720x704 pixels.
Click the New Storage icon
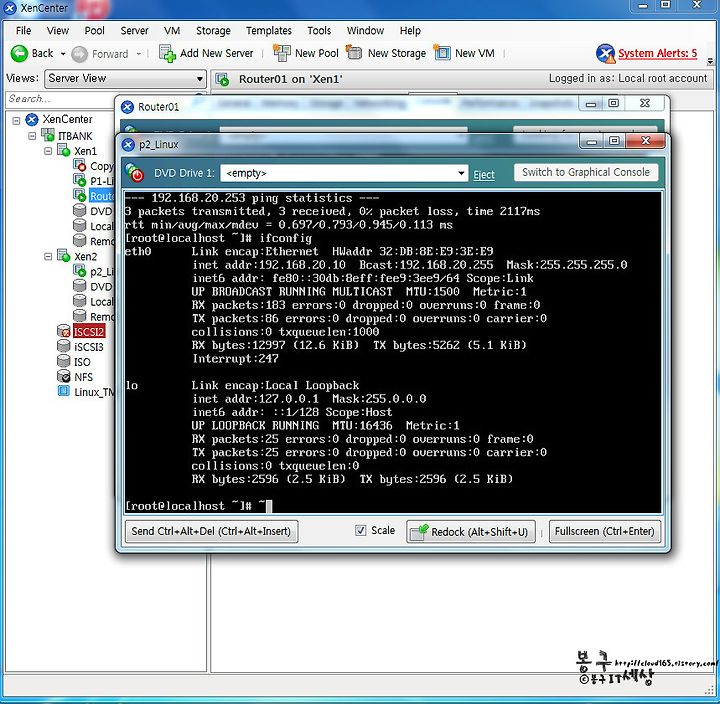tap(354, 53)
